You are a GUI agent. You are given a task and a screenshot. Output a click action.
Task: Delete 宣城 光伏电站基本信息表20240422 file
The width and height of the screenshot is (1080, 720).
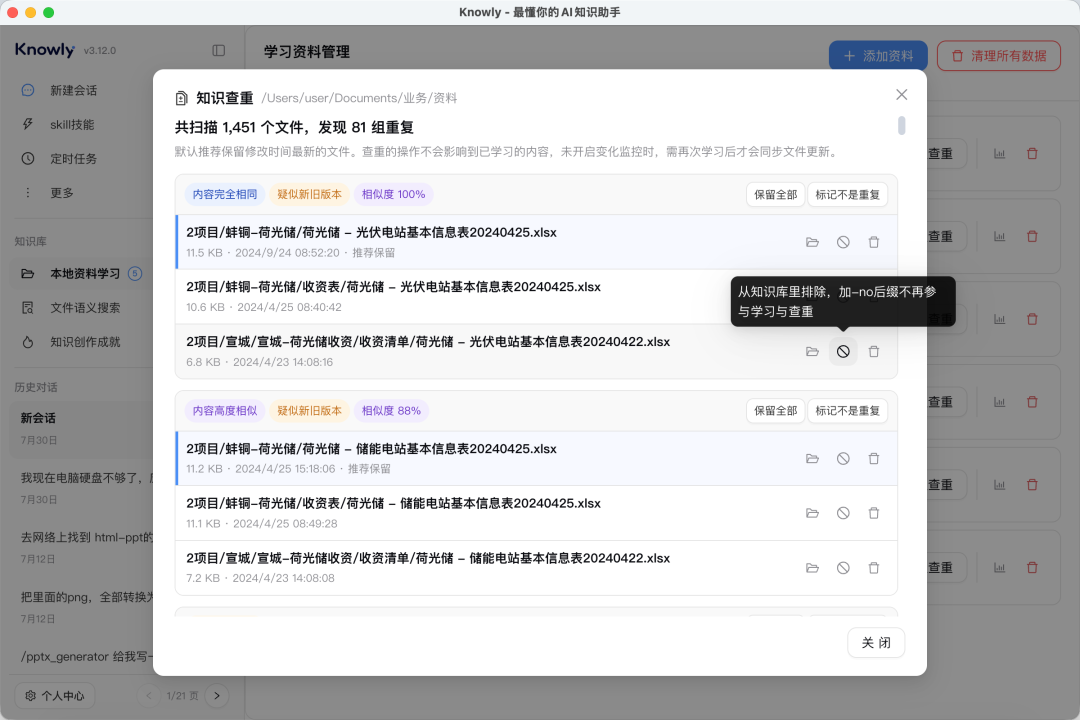(x=873, y=351)
